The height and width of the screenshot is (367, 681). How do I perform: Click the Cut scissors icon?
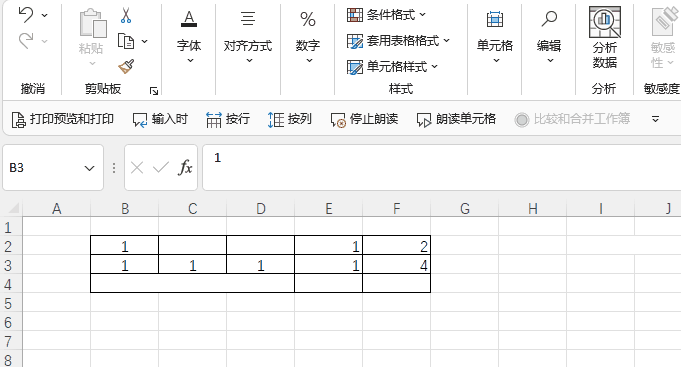[x=126, y=15]
